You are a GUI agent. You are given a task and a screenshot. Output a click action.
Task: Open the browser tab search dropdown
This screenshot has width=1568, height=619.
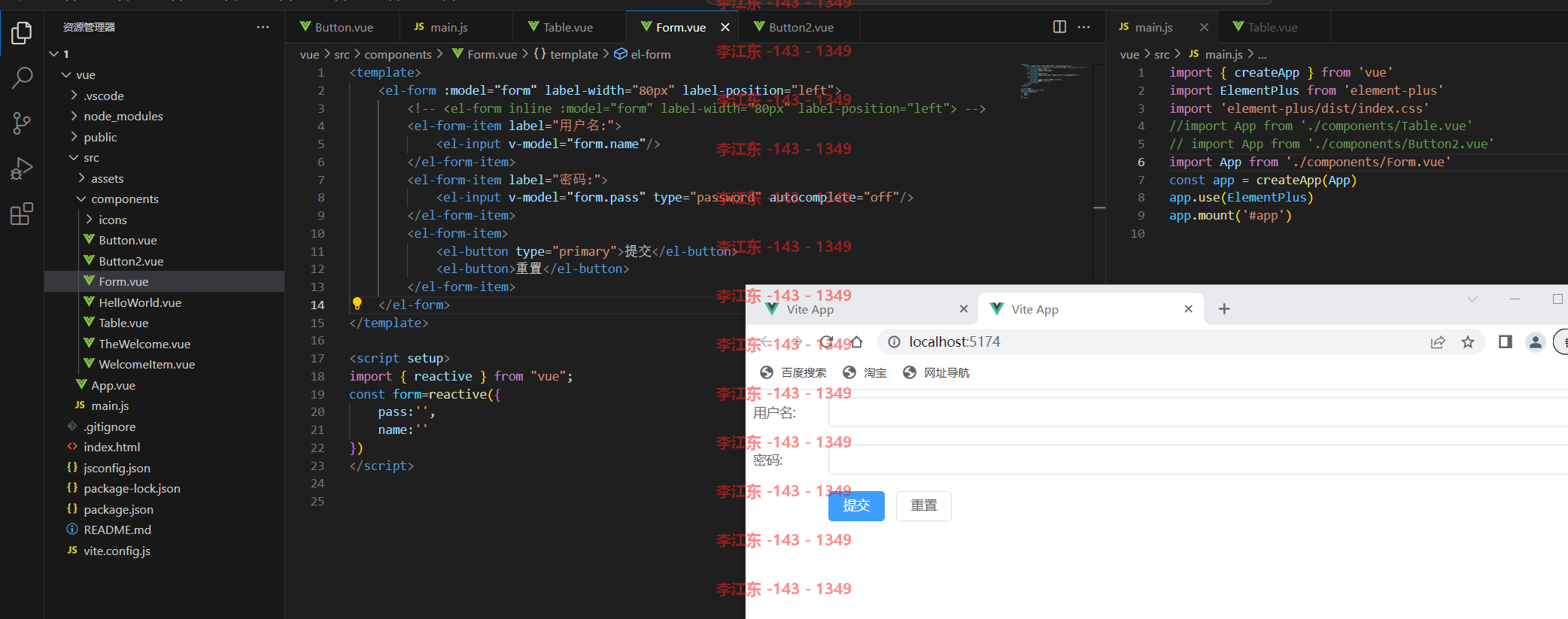(1472, 299)
